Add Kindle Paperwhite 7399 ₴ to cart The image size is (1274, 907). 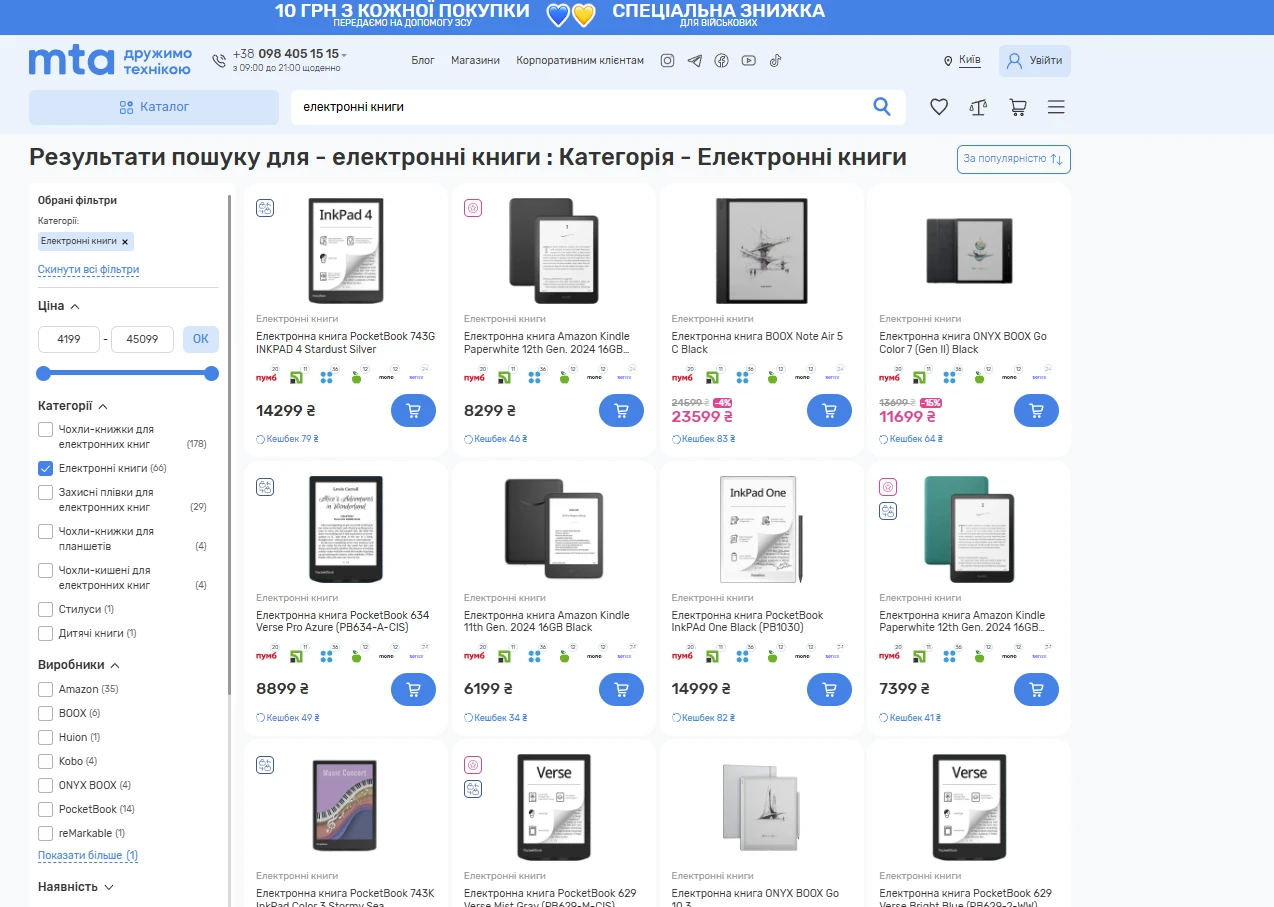pos(1036,690)
